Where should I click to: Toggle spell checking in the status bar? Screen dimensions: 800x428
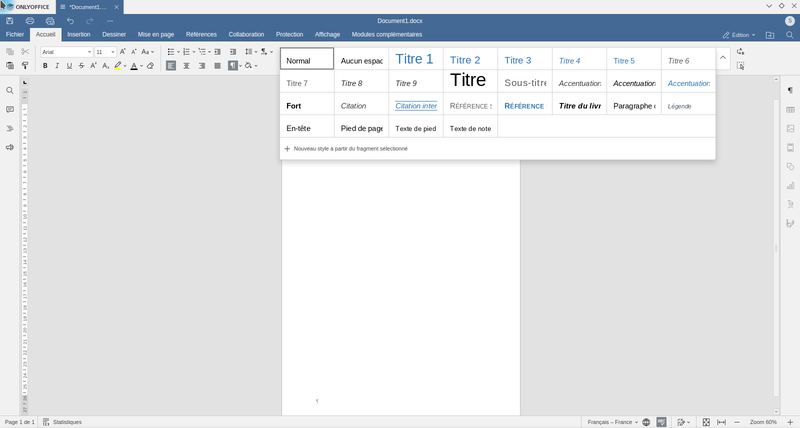tap(661, 422)
